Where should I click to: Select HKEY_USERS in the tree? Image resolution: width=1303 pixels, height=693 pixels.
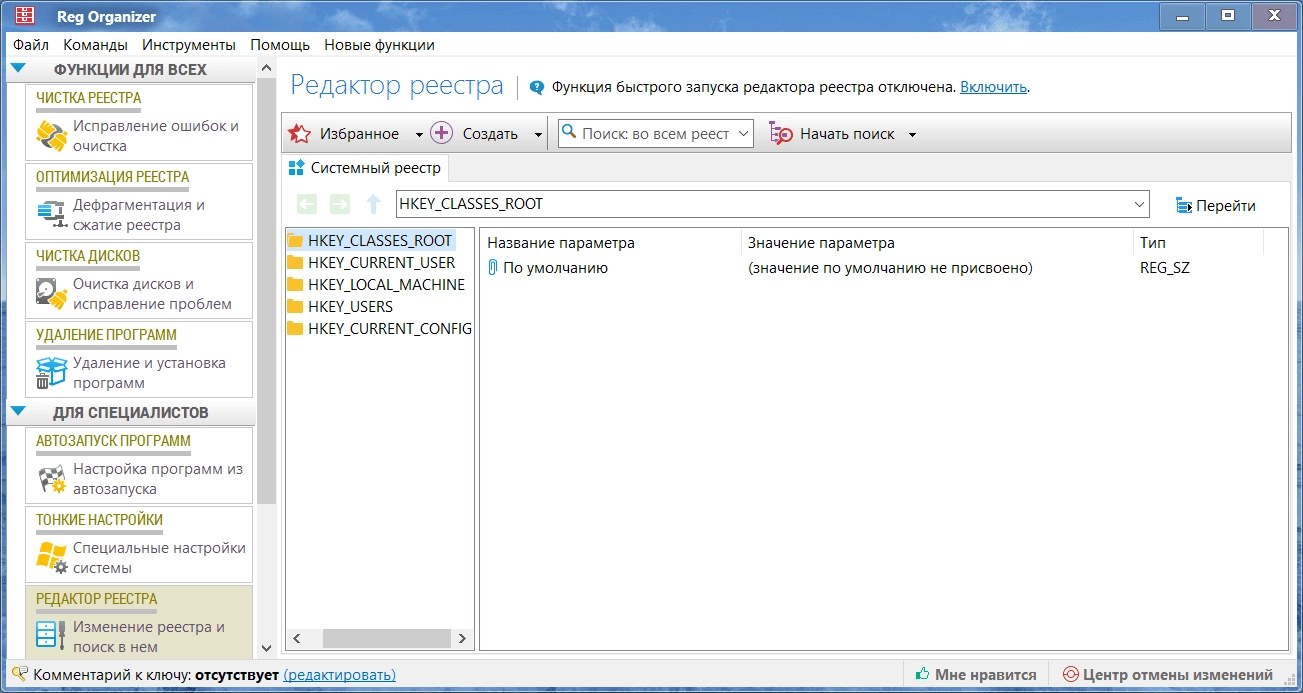350,307
